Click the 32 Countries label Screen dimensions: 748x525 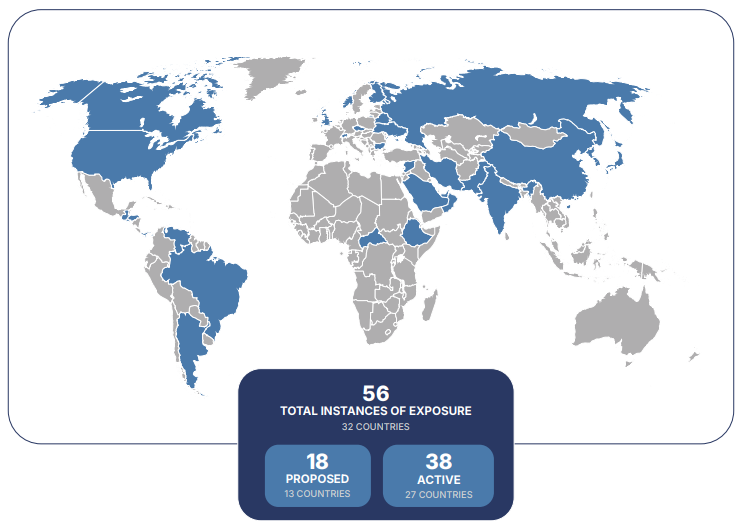(375, 427)
